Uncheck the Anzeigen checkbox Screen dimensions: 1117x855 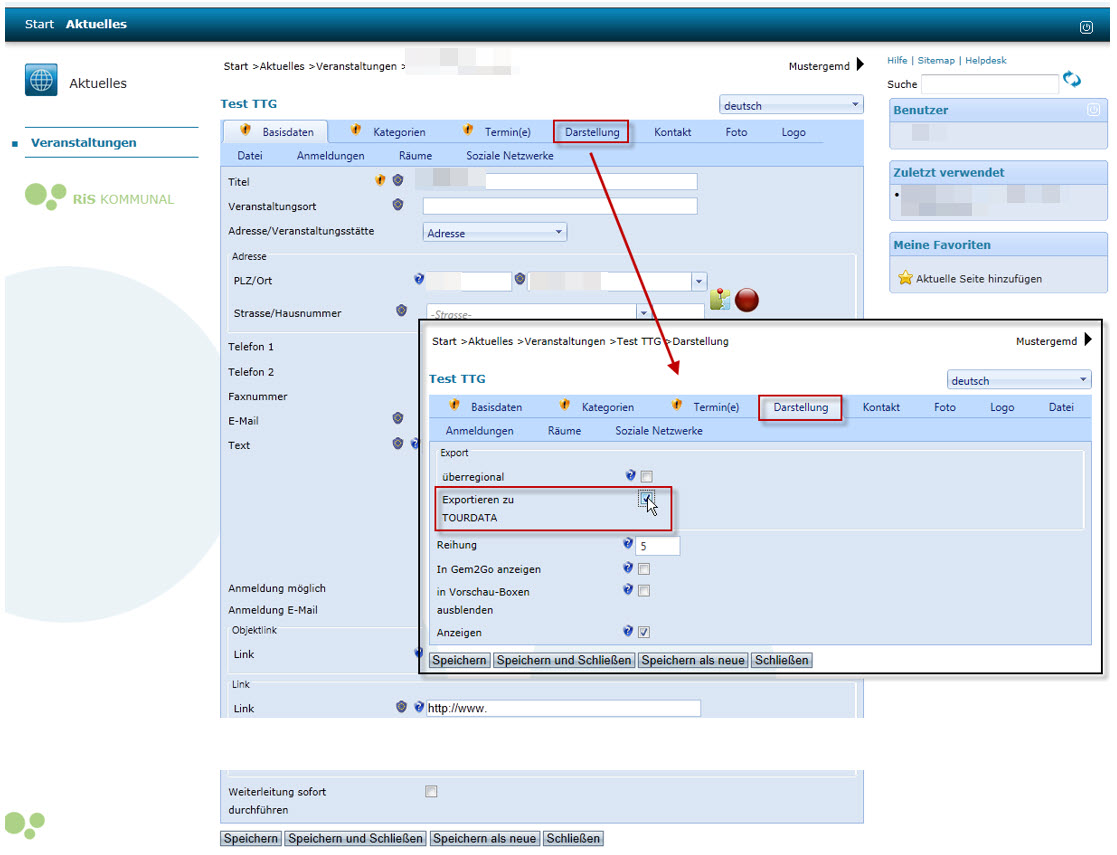[644, 632]
